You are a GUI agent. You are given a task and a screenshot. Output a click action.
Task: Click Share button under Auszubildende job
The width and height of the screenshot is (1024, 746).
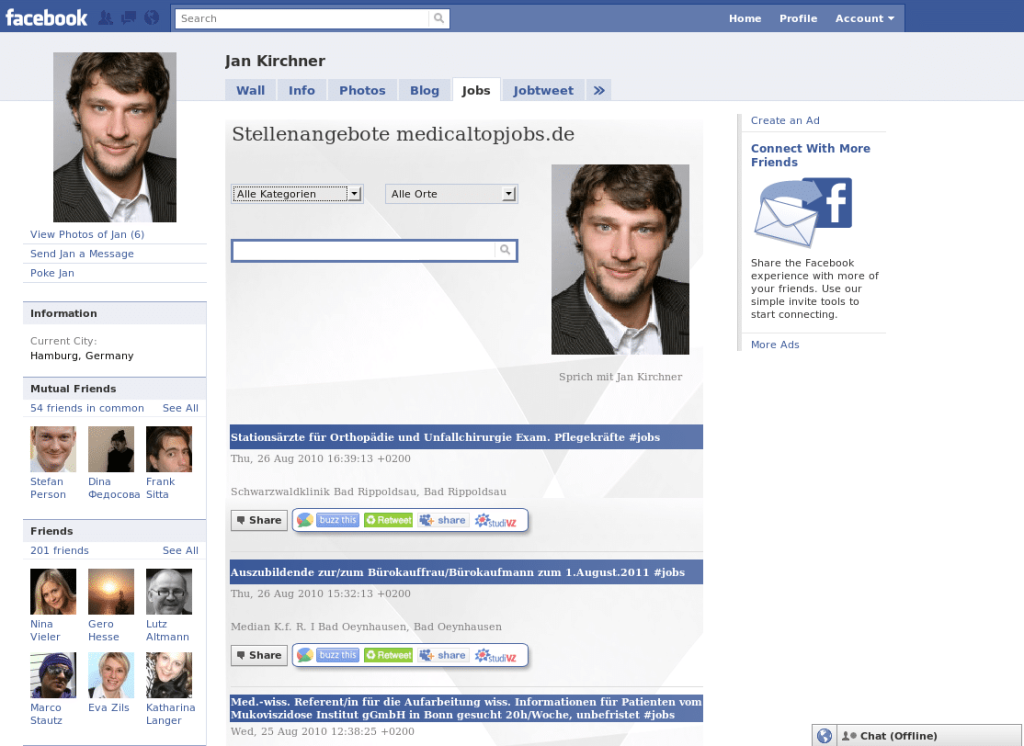pyautogui.click(x=259, y=655)
